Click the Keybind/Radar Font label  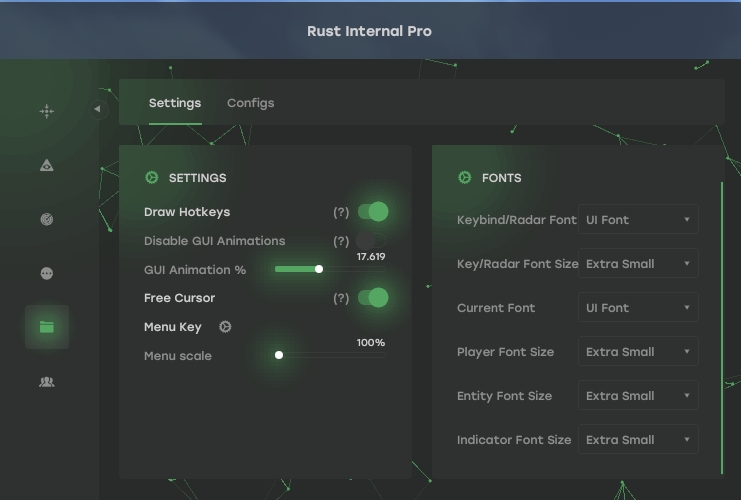[517, 220]
